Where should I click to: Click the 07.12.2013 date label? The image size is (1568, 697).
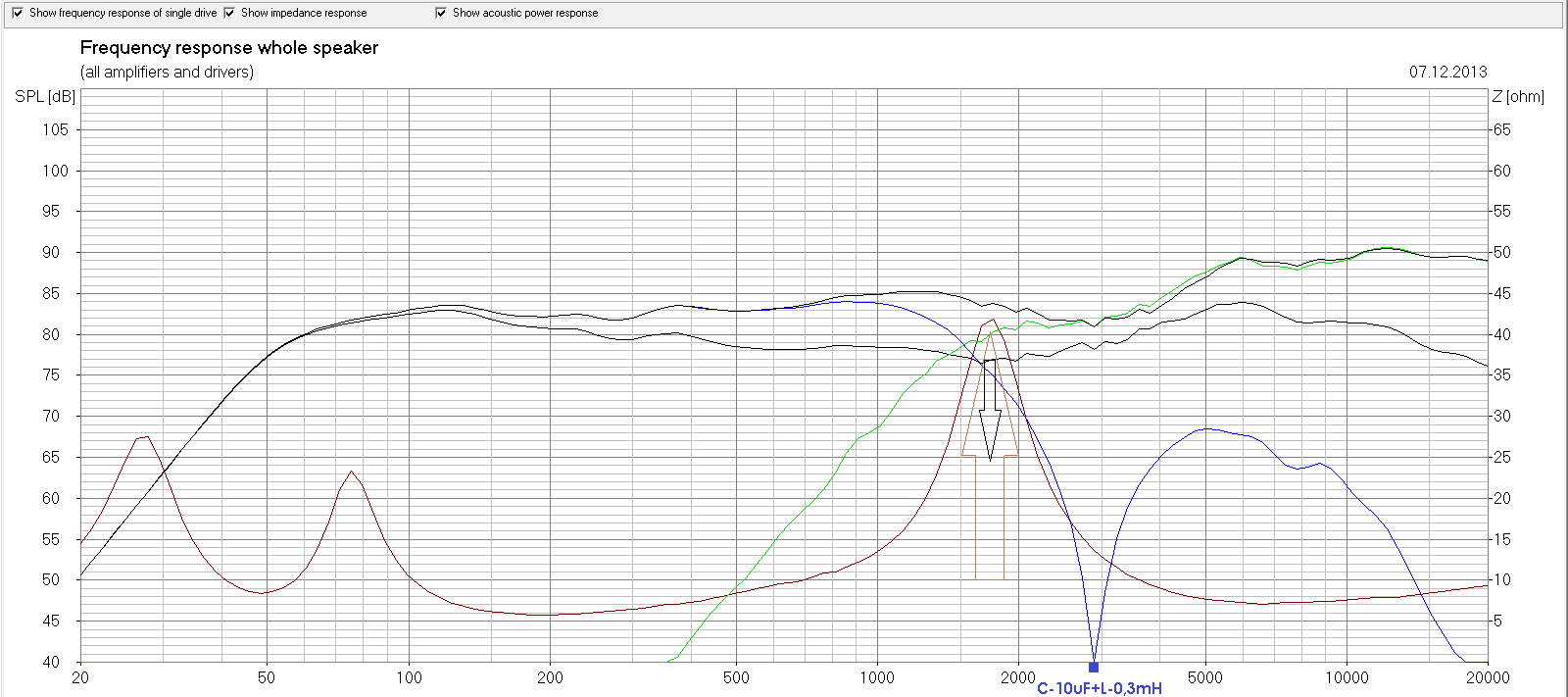point(1447,72)
